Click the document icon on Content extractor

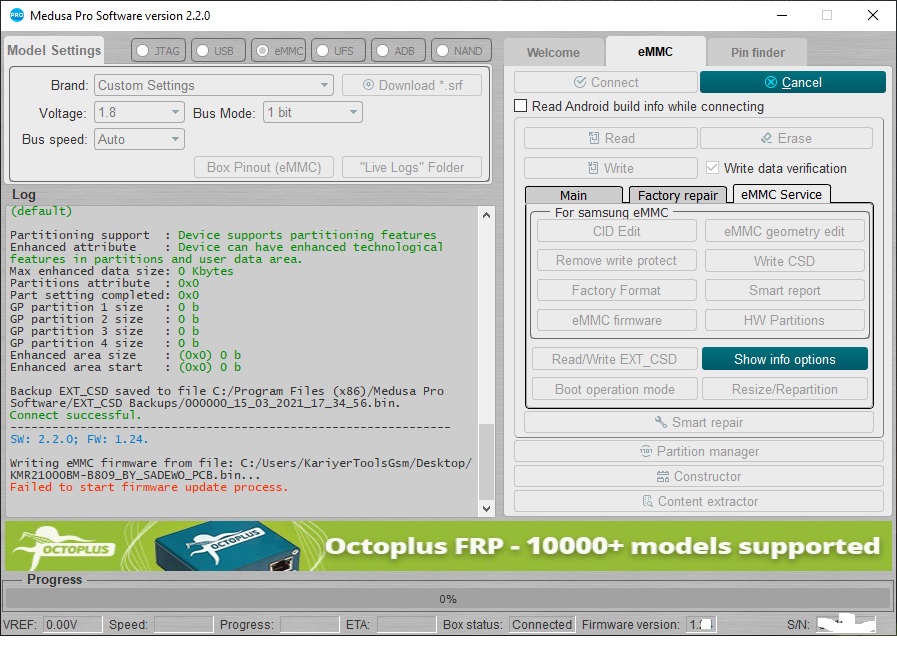[647, 502]
